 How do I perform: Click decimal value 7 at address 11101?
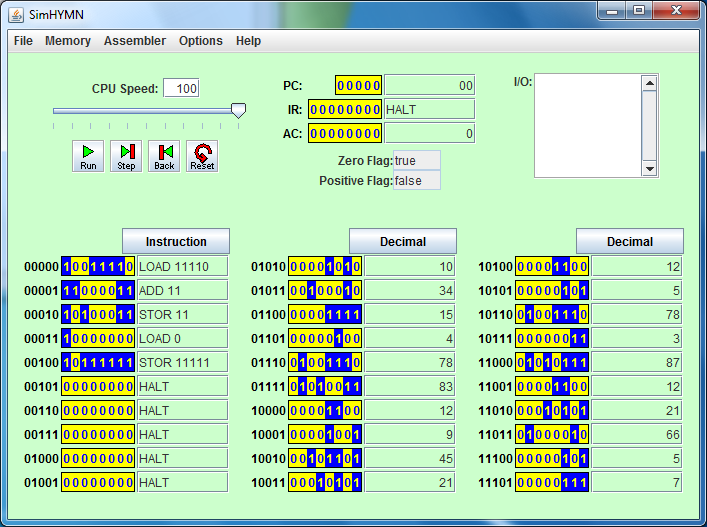tap(637, 482)
